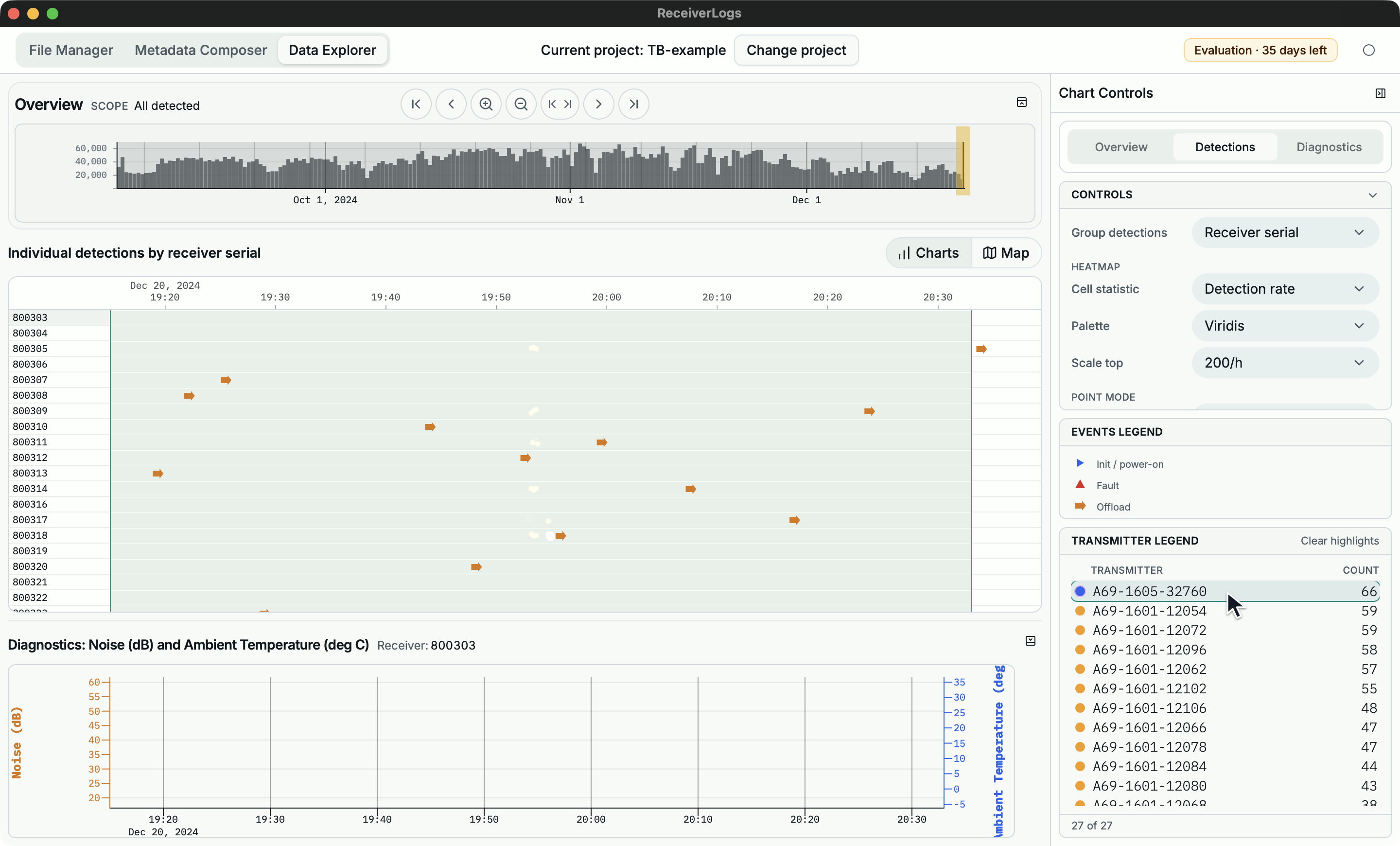Viewport: 1400px width, 846px height.
Task: Select the Detections tab in Chart Controls
Action: [x=1225, y=147]
